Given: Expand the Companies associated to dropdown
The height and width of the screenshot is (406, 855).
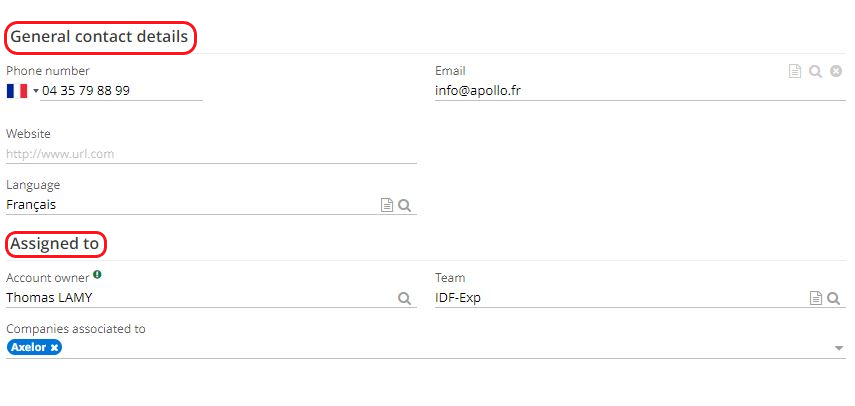Looking at the screenshot, I should tap(838, 348).
